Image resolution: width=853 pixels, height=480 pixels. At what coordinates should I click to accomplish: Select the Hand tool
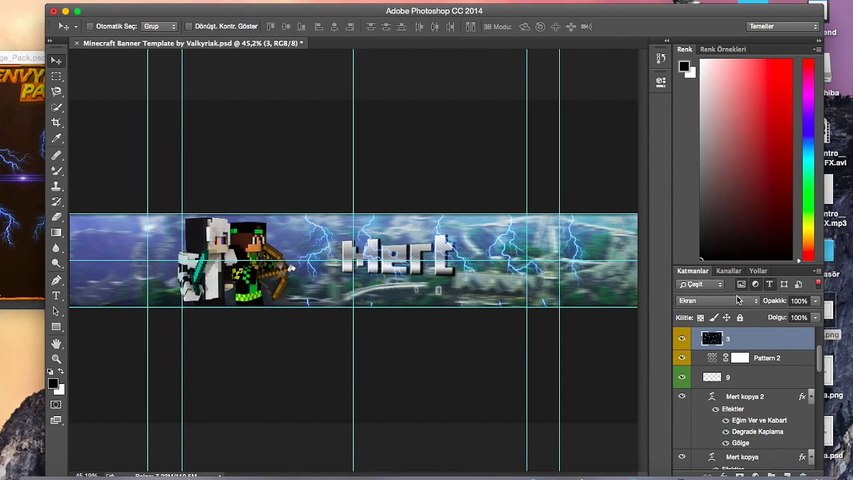click(x=56, y=343)
